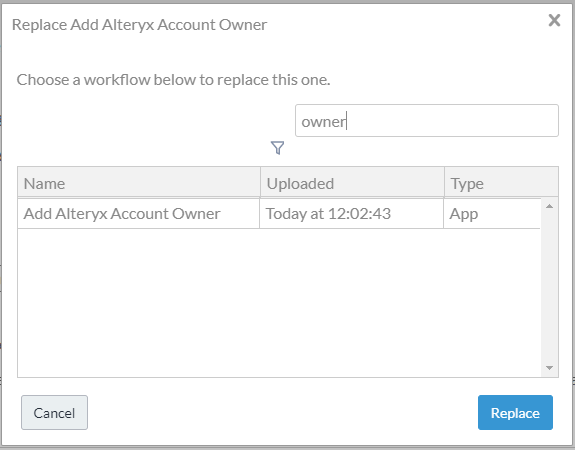Click the 'App' type cell

point(492,214)
